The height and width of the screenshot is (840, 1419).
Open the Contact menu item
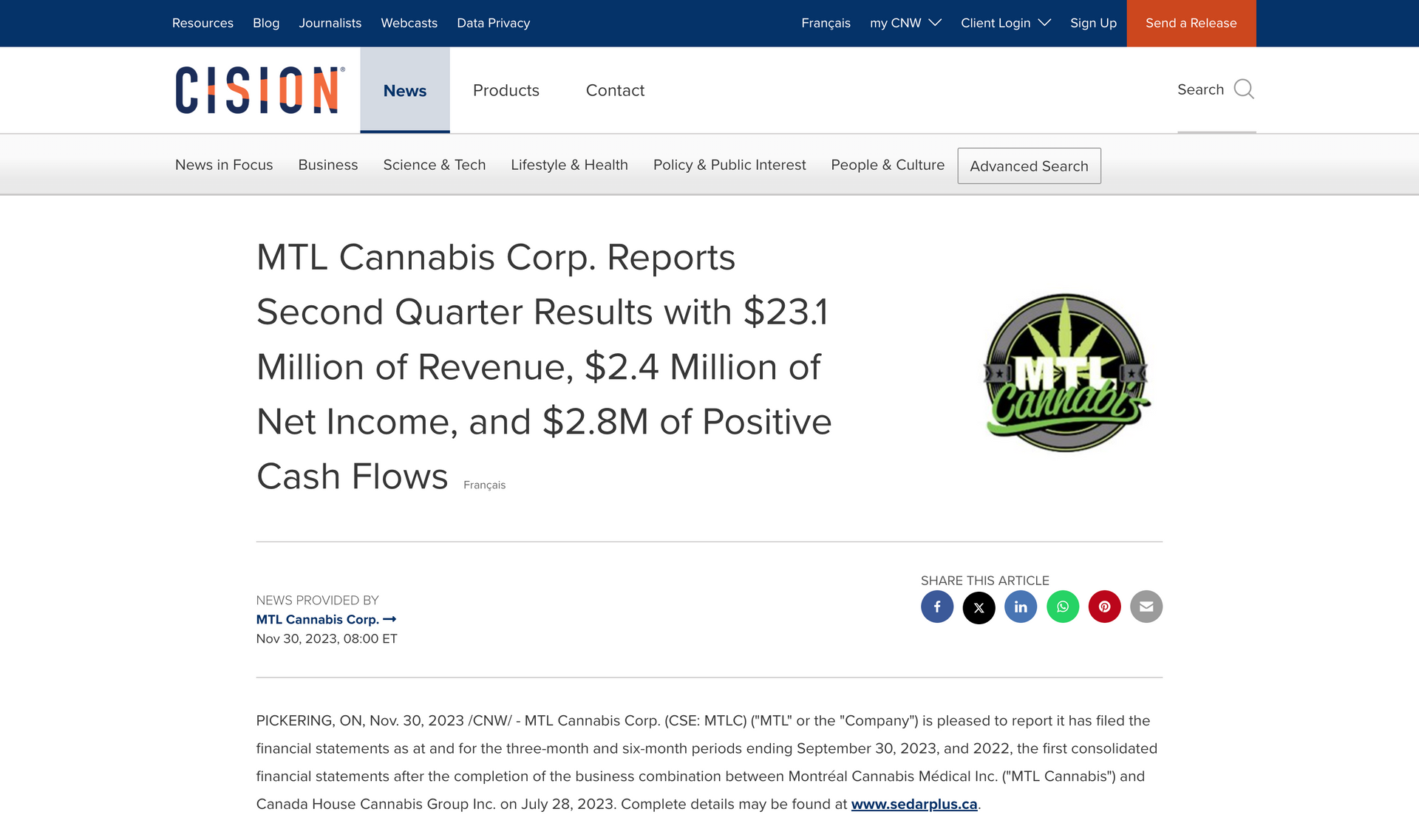pyautogui.click(x=615, y=90)
